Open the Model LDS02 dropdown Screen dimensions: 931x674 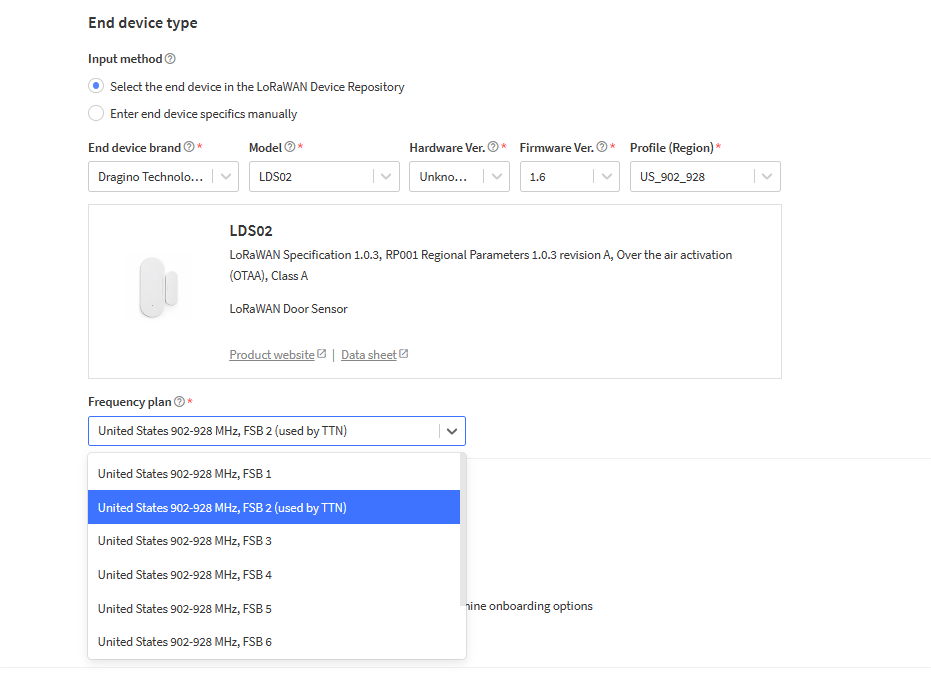pos(324,176)
